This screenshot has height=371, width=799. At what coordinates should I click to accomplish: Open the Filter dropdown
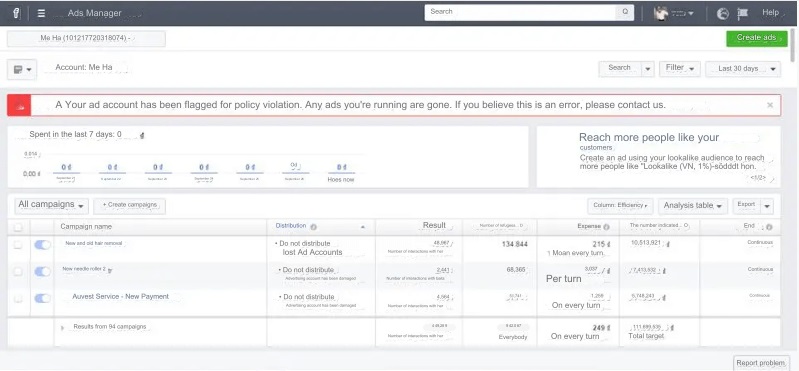(680, 69)
